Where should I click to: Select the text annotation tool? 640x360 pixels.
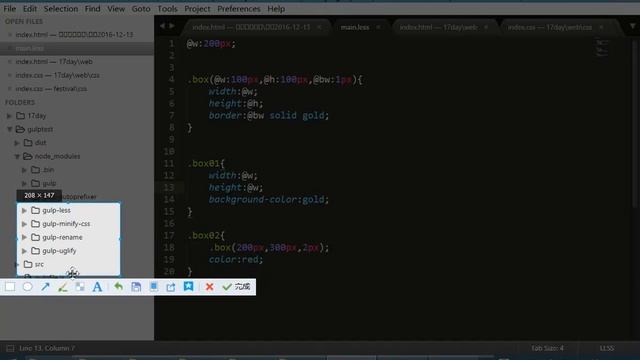point(97,287)
